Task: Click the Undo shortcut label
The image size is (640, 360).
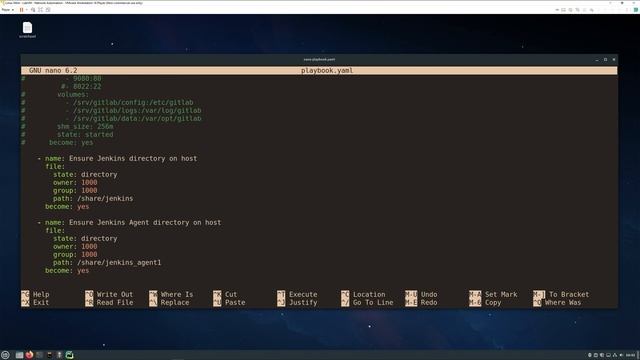Action: coord(429,294)
